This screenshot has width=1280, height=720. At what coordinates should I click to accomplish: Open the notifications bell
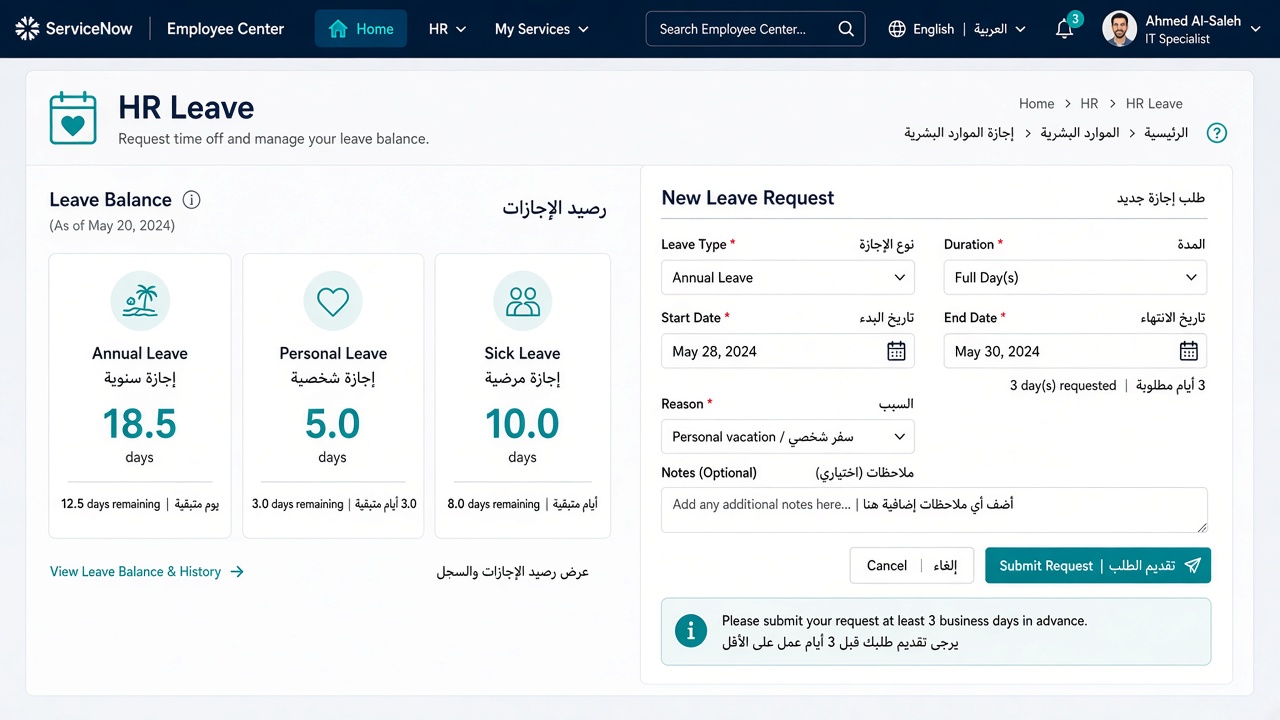click(x=1065, y=29)
